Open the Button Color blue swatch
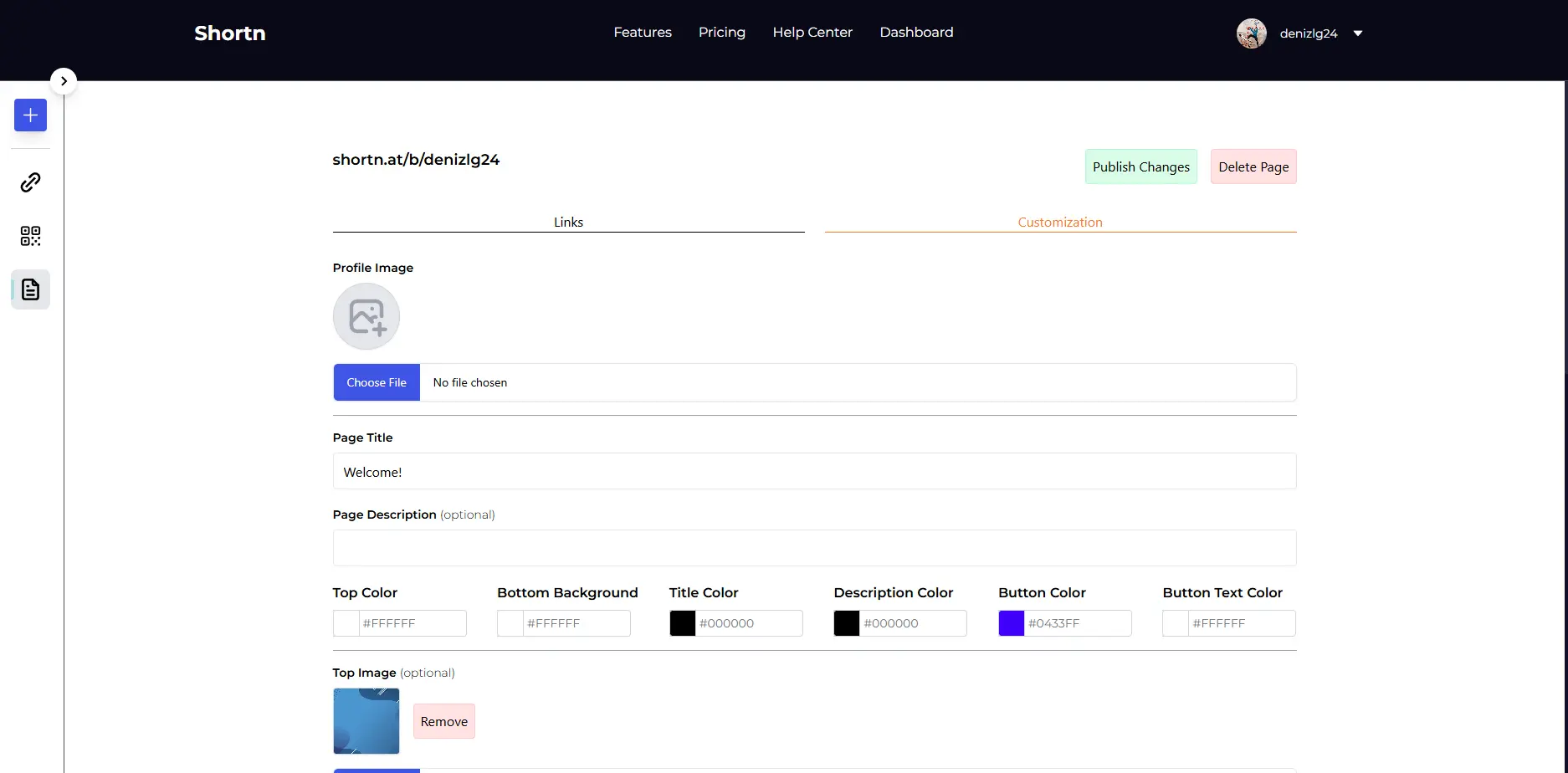 [1011, 623]
